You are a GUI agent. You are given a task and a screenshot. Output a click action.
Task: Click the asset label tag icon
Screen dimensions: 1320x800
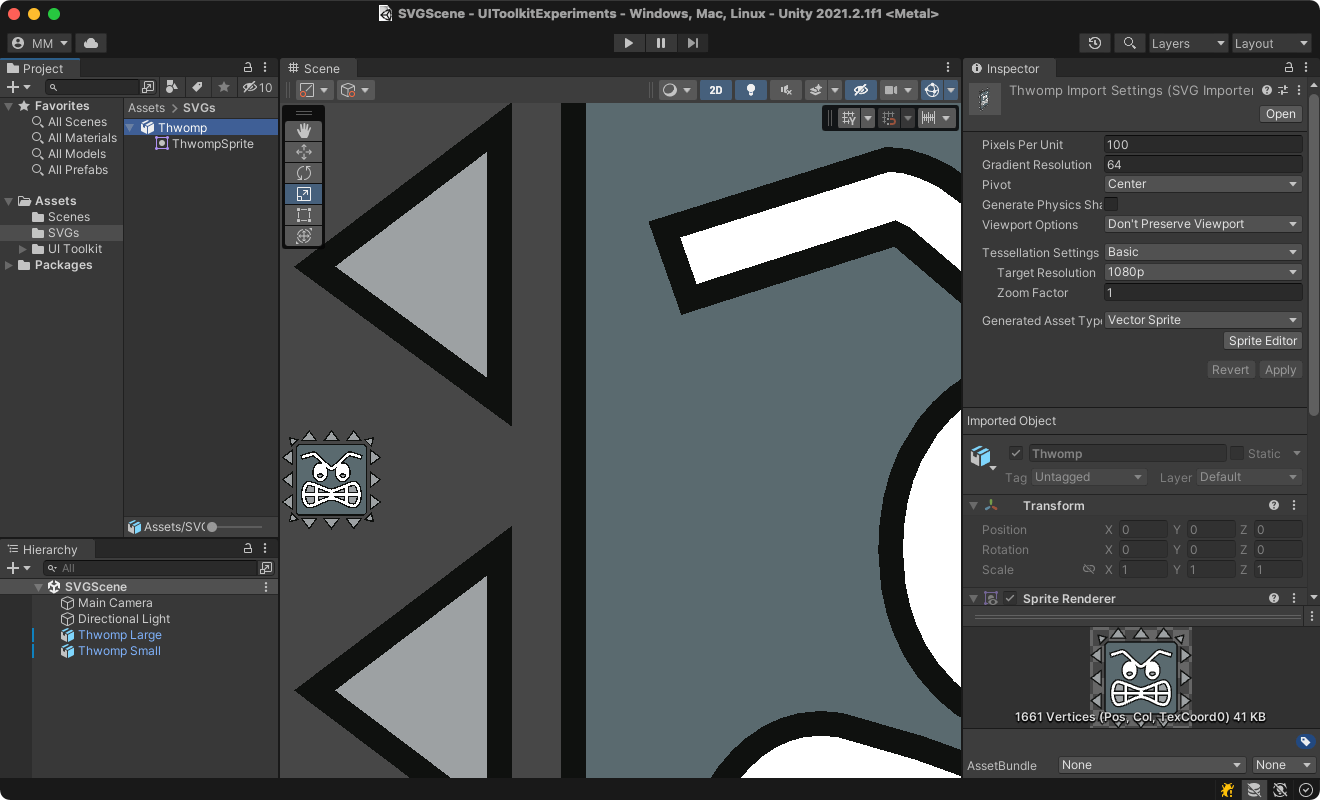click(1304, 742)
